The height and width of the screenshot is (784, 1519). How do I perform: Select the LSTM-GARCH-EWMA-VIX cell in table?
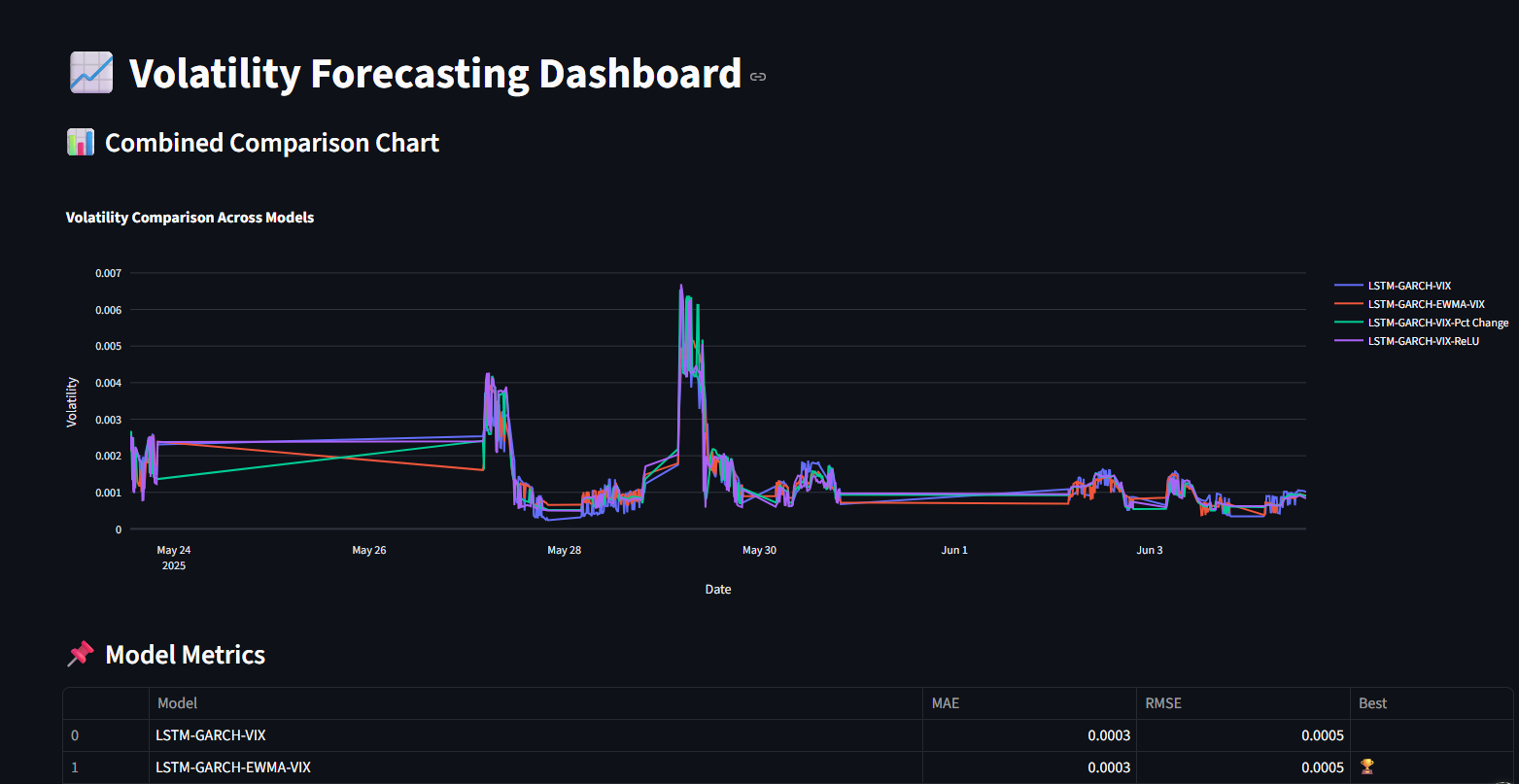[535, 767]
